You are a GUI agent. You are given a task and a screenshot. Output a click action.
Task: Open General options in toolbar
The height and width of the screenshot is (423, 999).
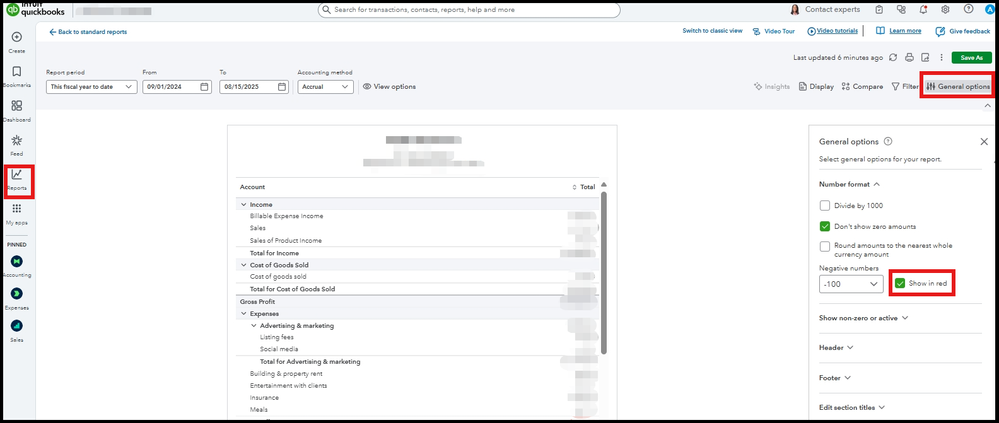tap(958, 87)
